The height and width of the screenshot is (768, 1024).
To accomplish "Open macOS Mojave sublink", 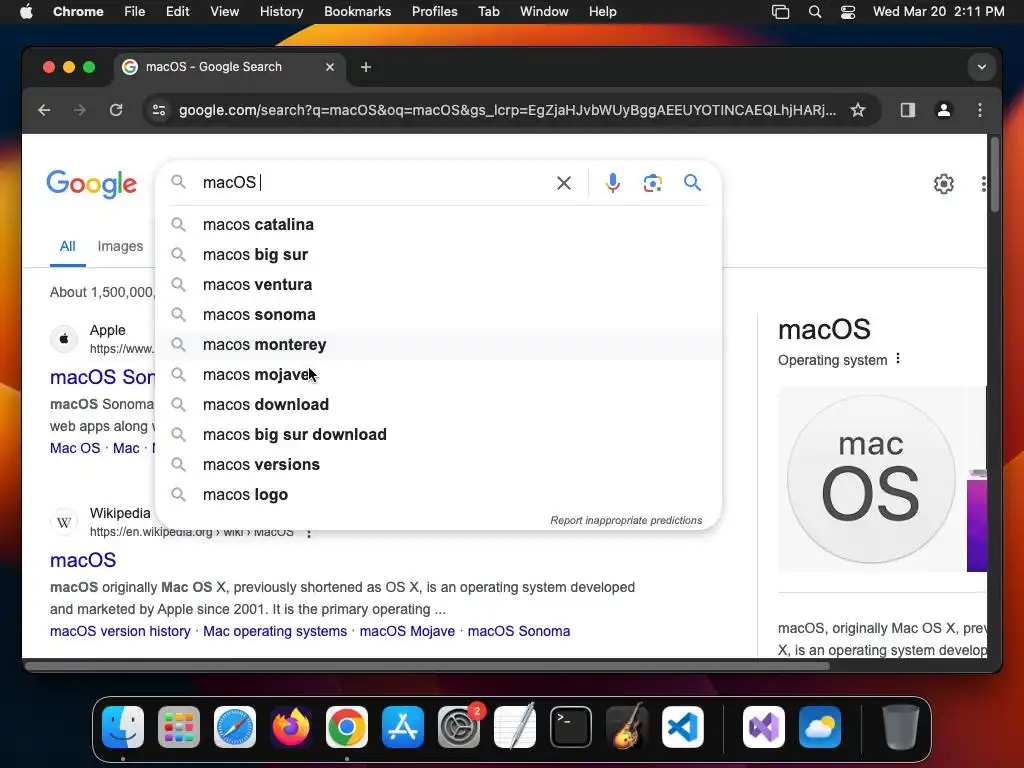I will tap(407, 632).
